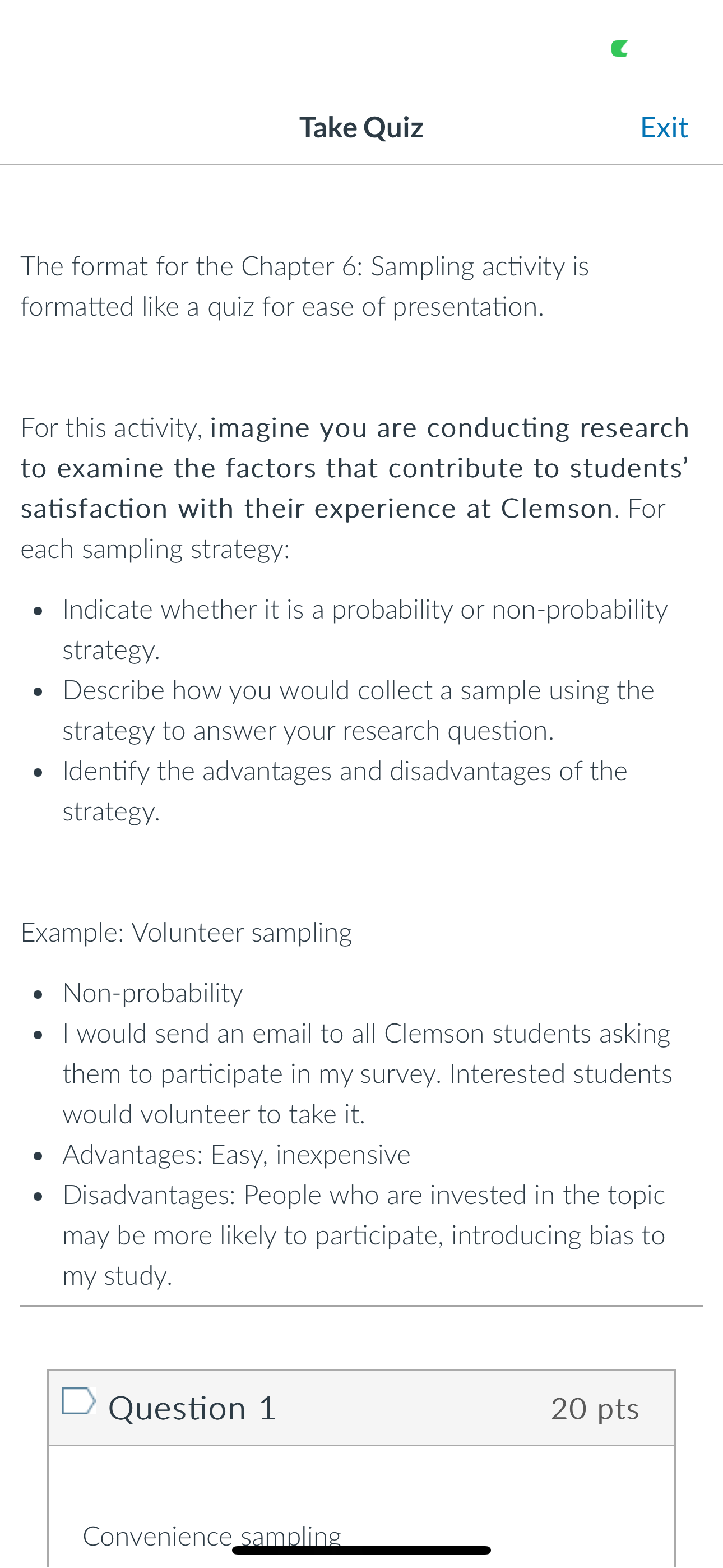
Task: Tap the green status indicator icon at top
Action: (x=619, y=49)
